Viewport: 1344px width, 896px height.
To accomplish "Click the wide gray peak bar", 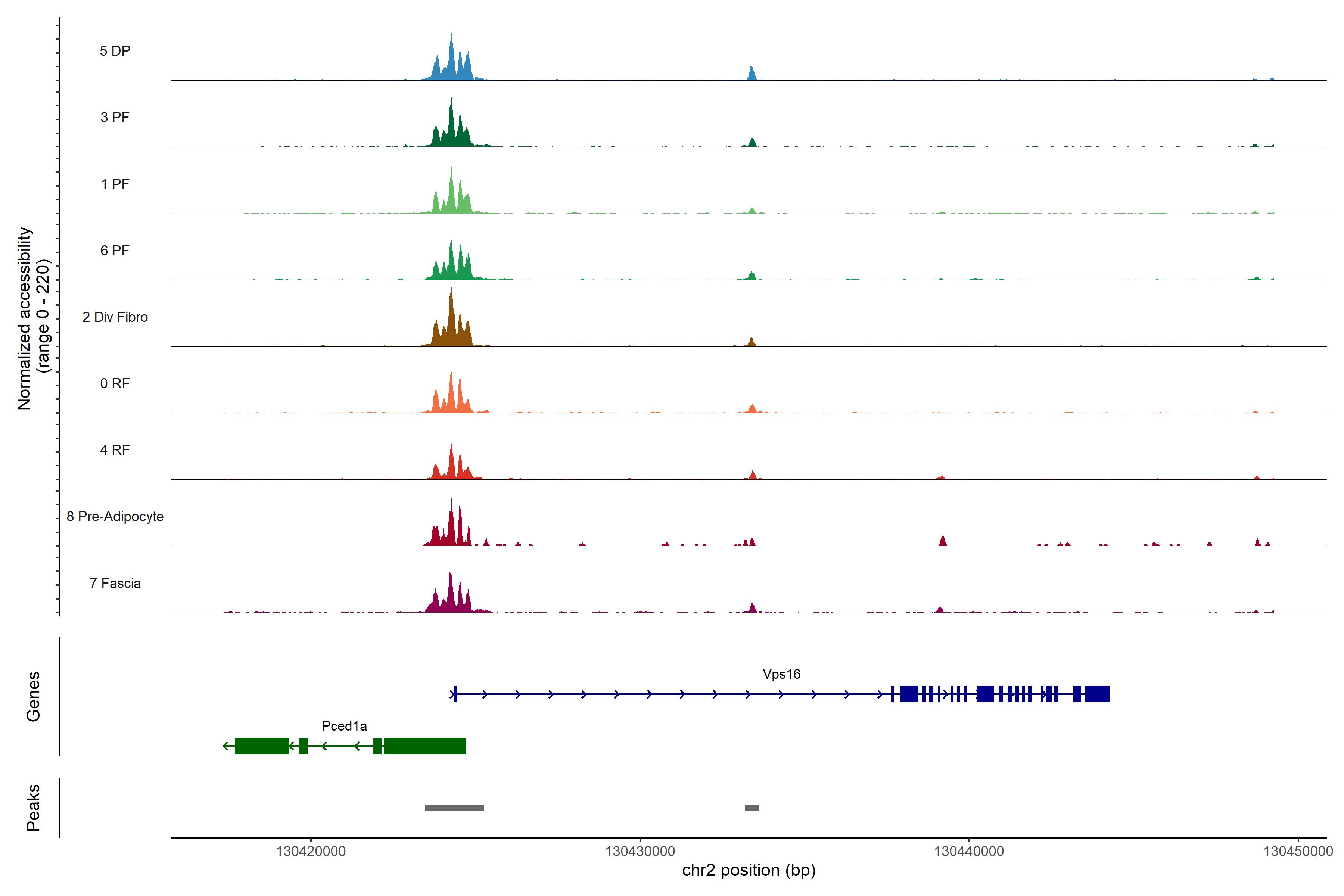I will click(x=454, y=808).
